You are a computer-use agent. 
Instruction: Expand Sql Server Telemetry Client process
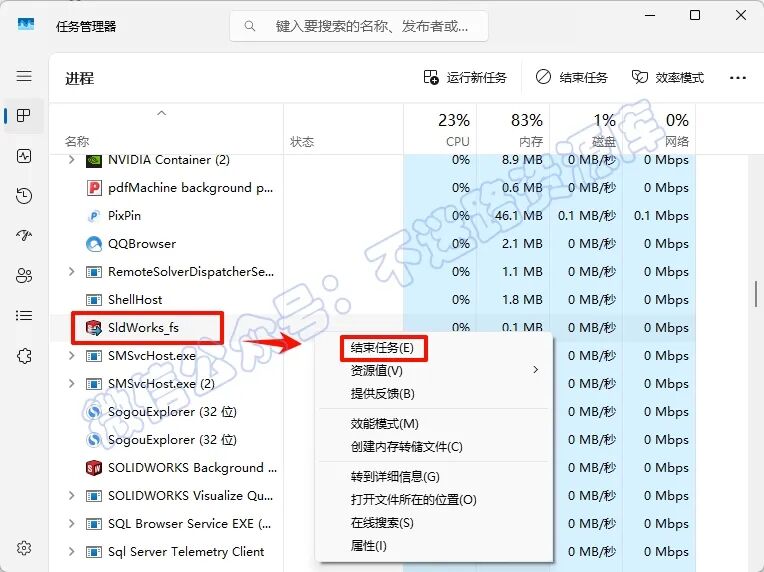[x=72, y=552]
